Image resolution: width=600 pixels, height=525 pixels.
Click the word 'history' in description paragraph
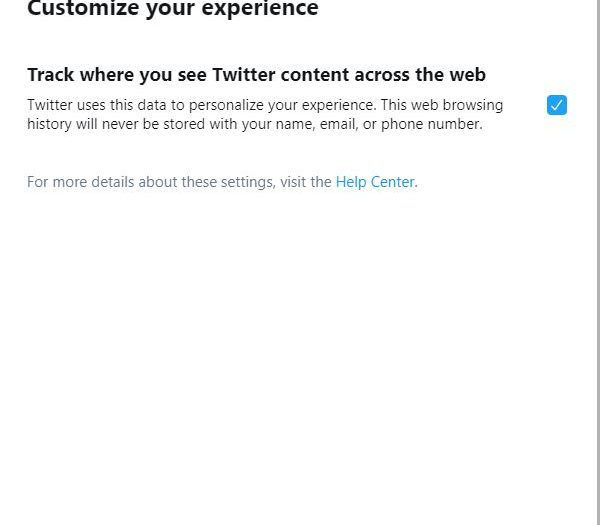tap(49, 124)
